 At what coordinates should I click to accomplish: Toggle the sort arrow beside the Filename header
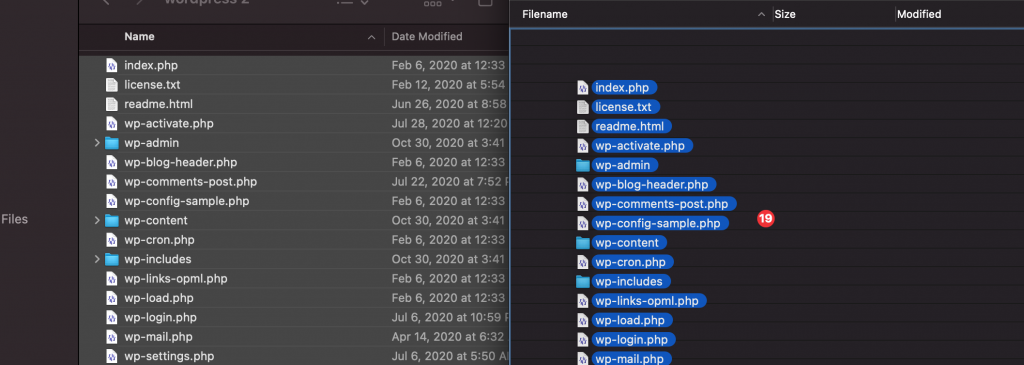tap(761, 14)
